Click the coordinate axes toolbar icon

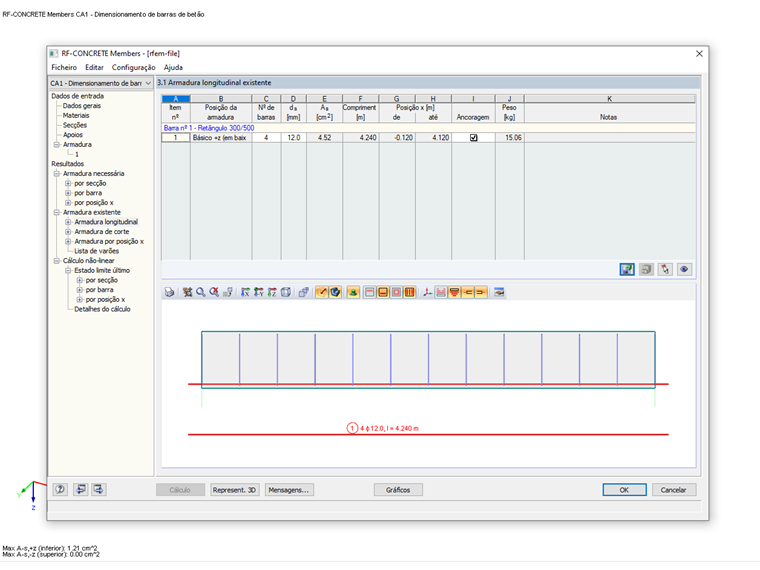click(x=427, y=292)
